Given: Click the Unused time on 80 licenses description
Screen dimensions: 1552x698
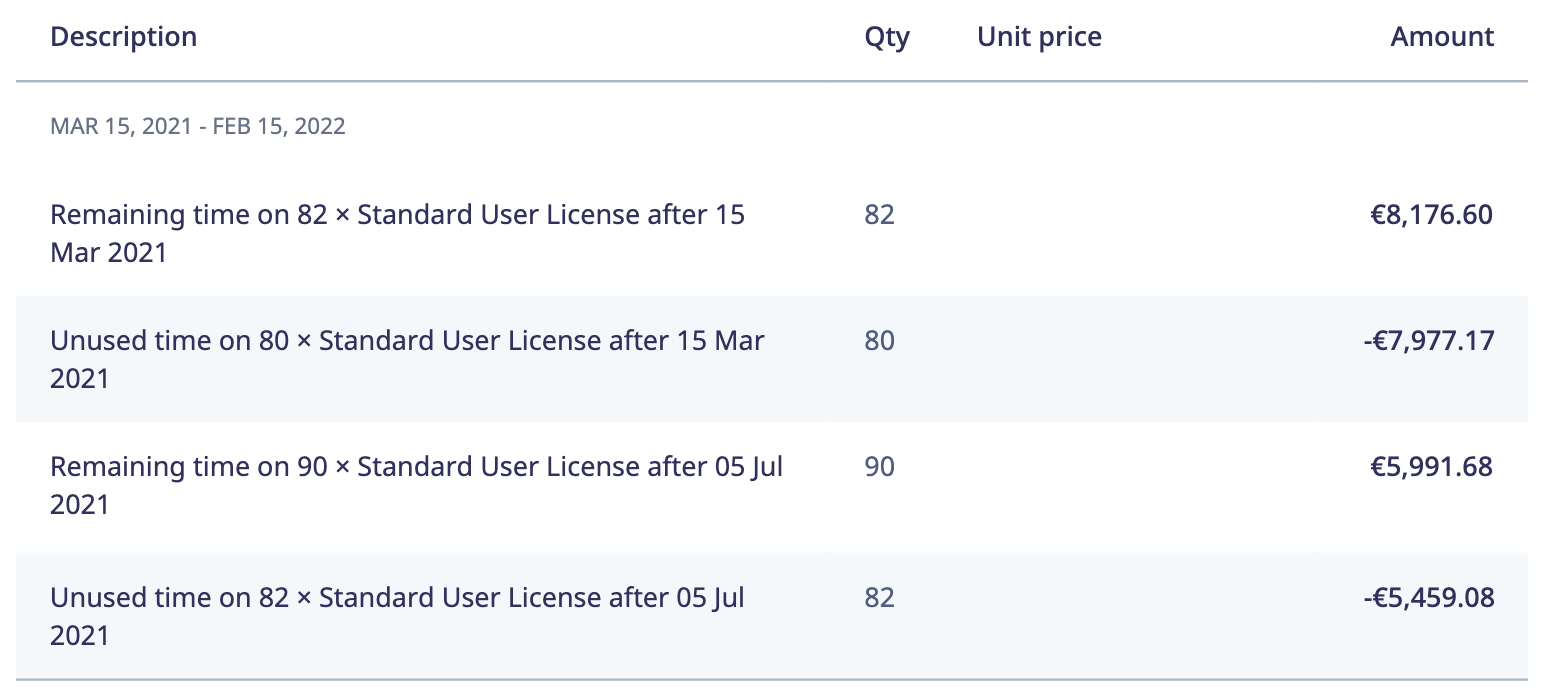Looking at the screenshot, I should click(407, 359).
